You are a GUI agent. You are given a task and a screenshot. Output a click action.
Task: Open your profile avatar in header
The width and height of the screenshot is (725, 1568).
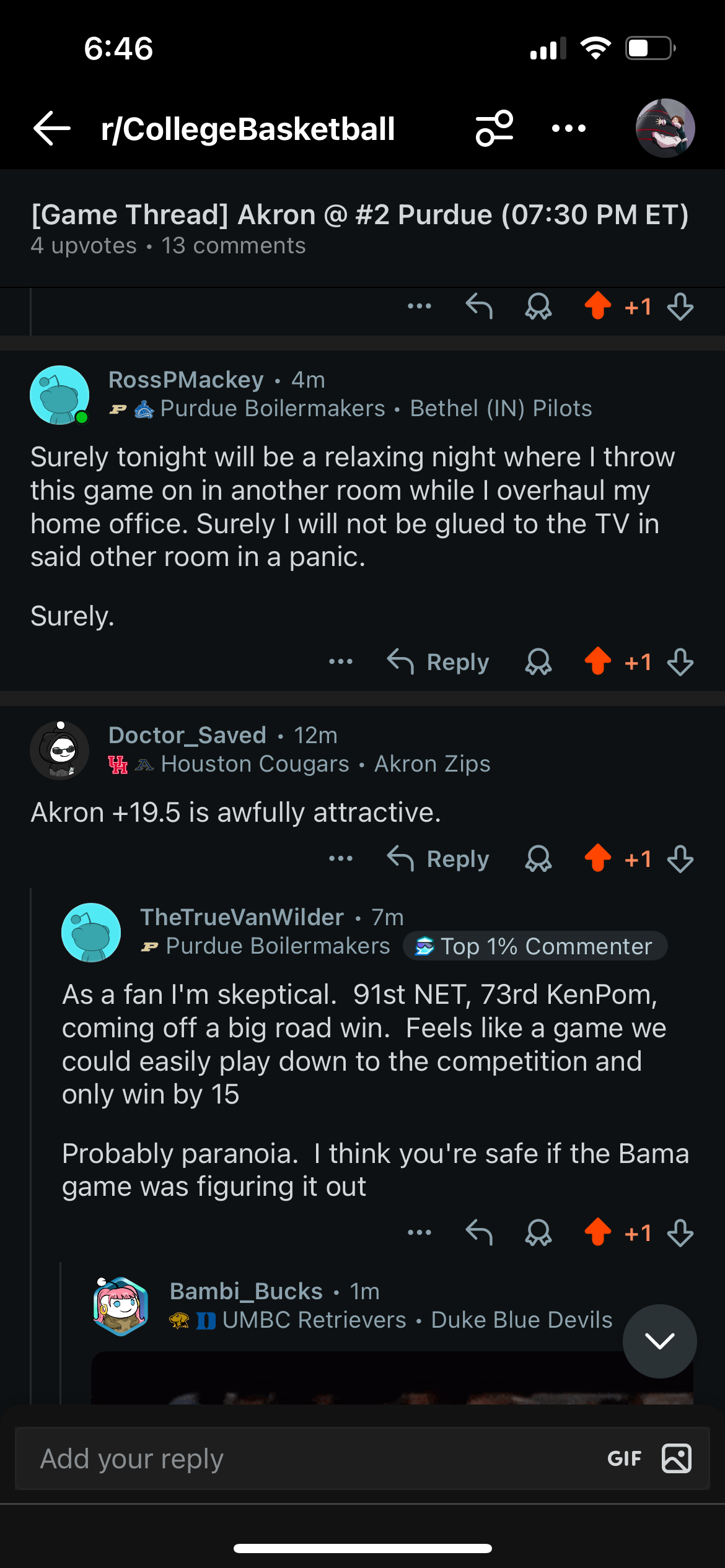[665, 128]
